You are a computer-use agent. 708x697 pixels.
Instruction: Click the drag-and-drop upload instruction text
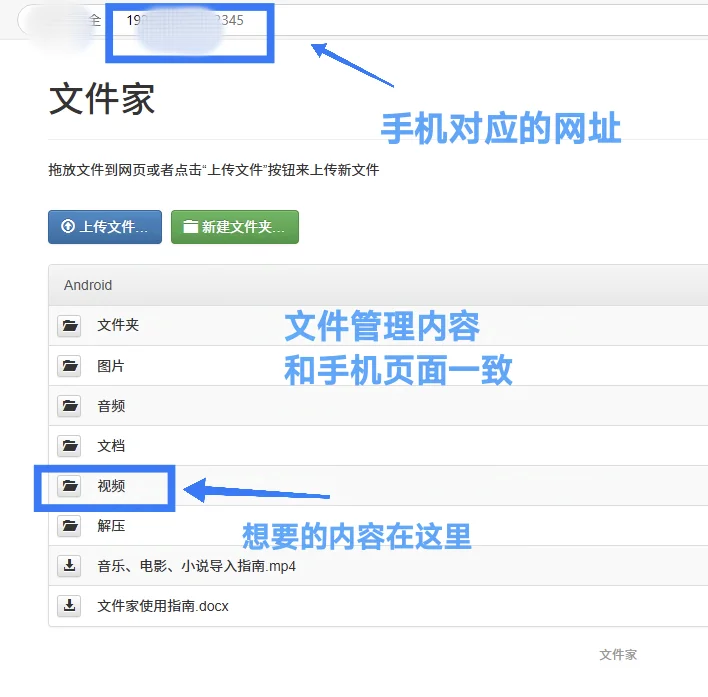[x=214, y=170]
